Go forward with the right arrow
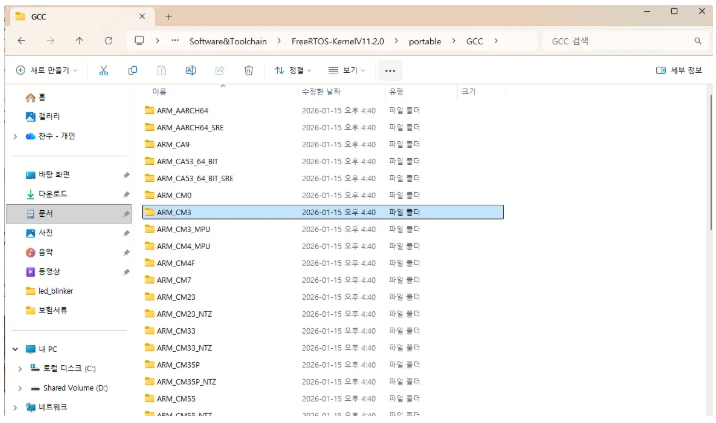Viewport: 716px width, 423px height. [50, 41]
